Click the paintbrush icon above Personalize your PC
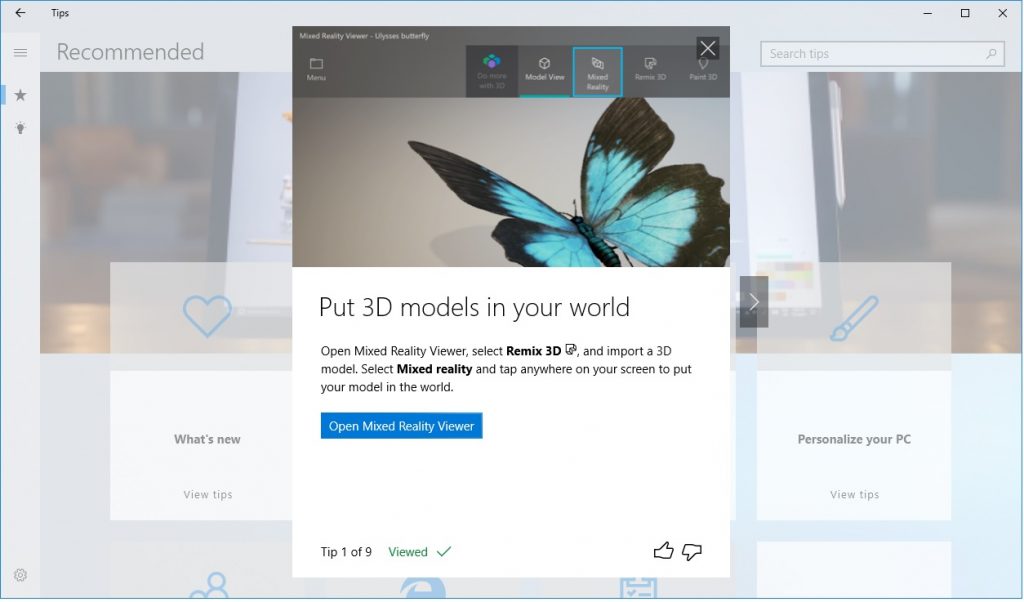Image resolution: width=1024 pixels, height=602 pixels. pyautogui.click(x=854, y=318)
